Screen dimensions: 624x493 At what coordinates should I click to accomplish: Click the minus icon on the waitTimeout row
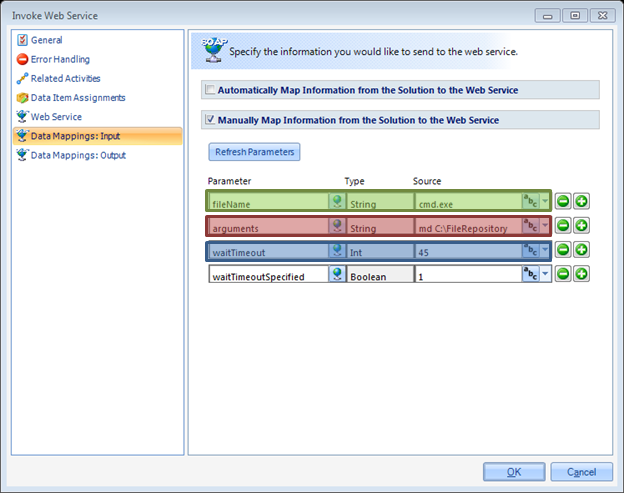563,250
